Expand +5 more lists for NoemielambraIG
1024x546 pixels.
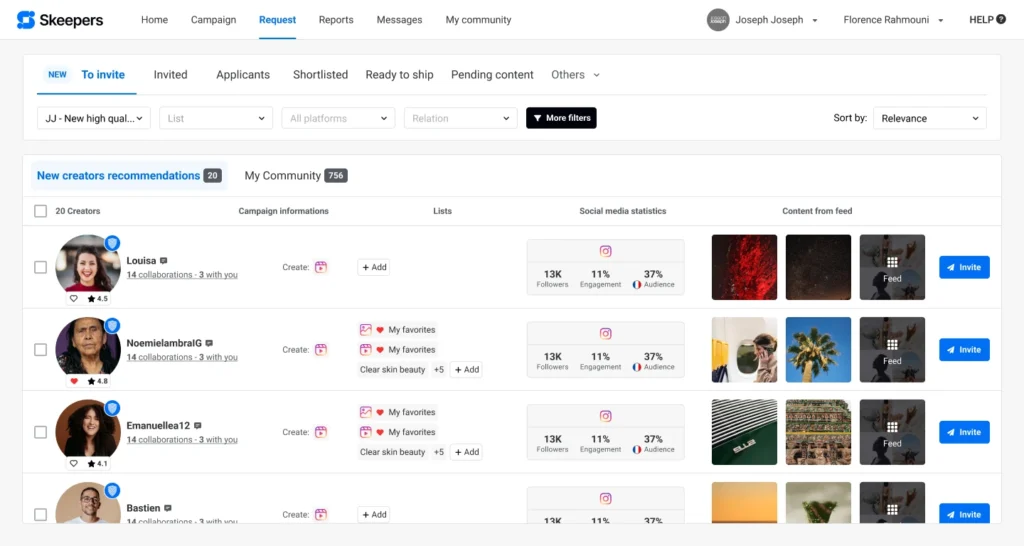pyautogui.click(x=439, y=370)
